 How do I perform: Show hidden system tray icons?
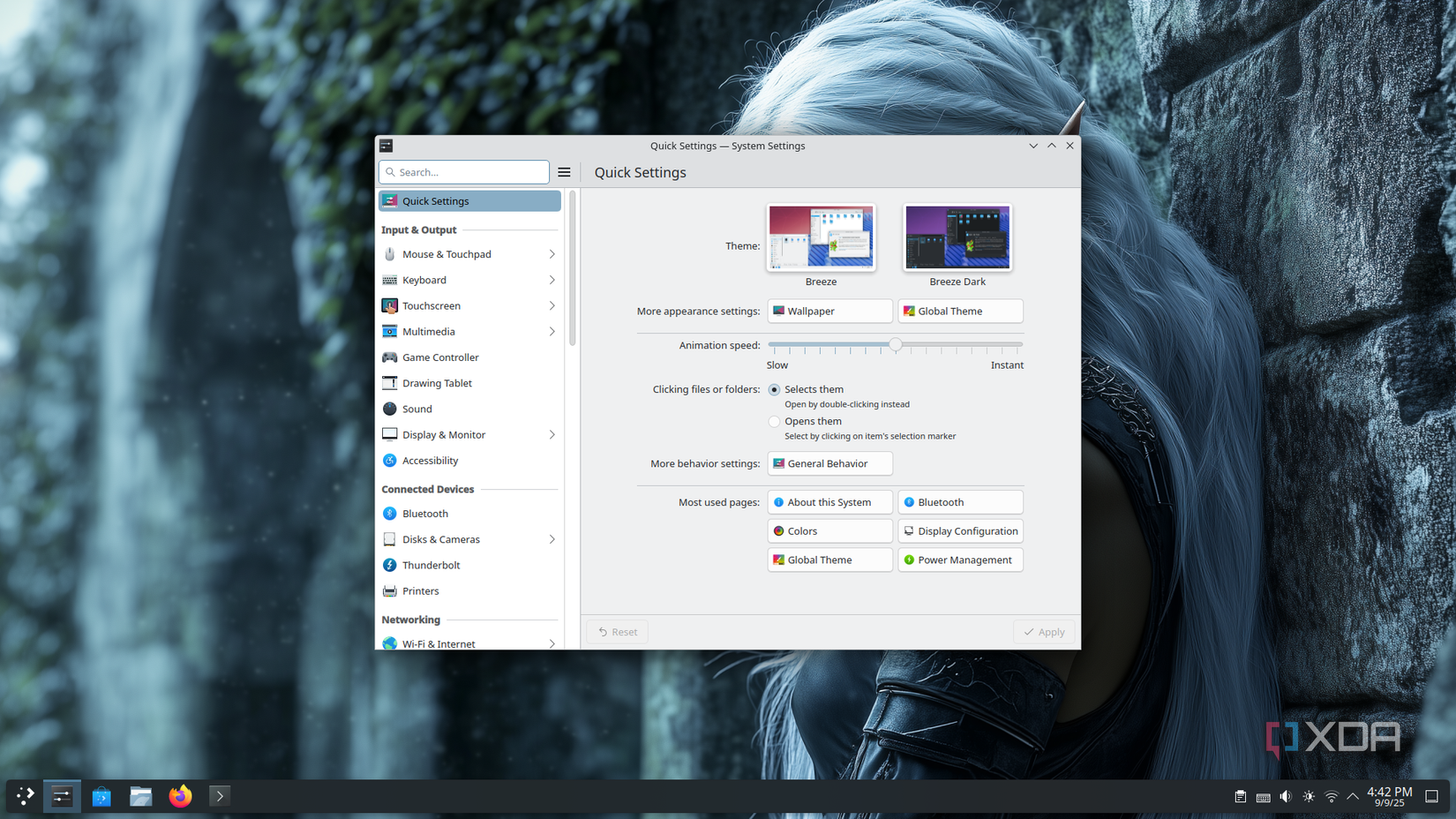tap(1352, 795)
